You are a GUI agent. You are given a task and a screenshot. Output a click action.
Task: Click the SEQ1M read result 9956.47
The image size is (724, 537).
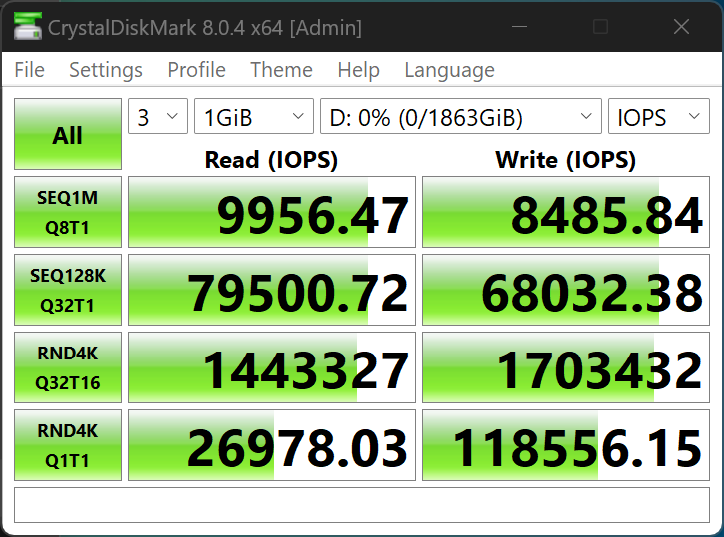[272, 212]
